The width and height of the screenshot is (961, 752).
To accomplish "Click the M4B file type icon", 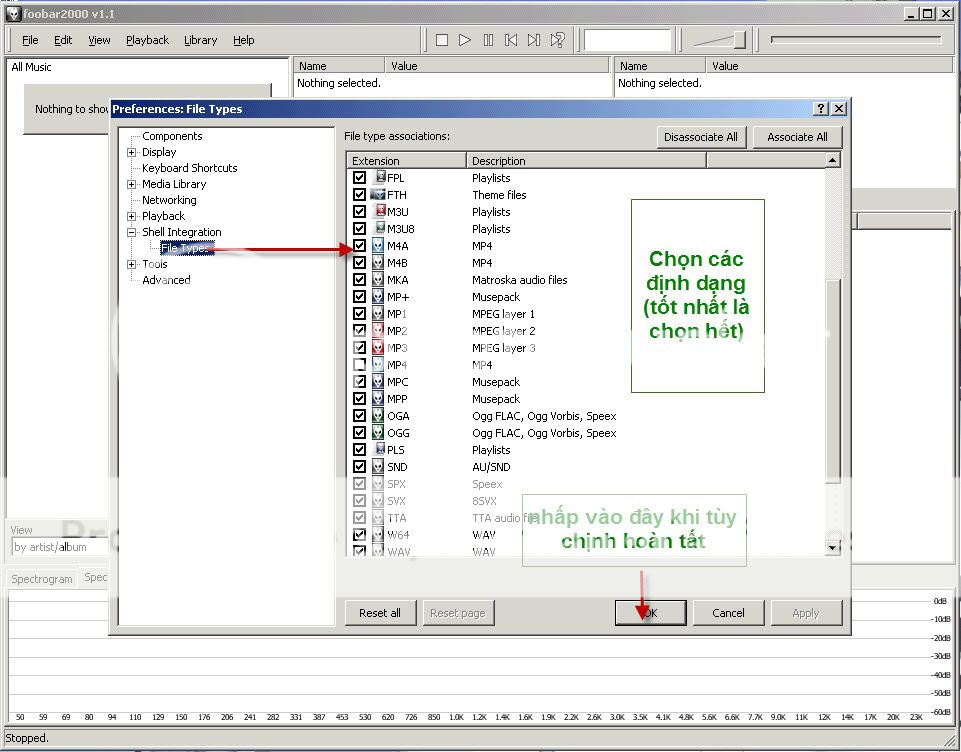I will click(x=378, y=263).
